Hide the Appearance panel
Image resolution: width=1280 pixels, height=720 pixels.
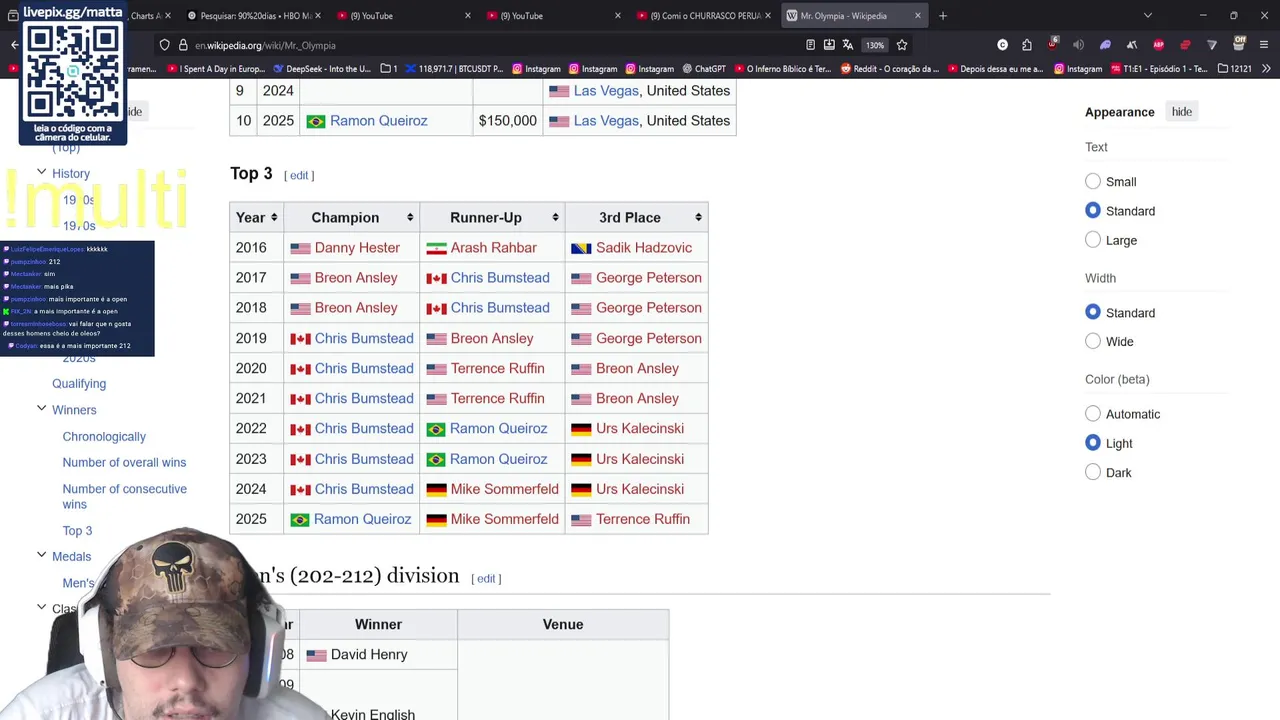[x=1181, y=112]
